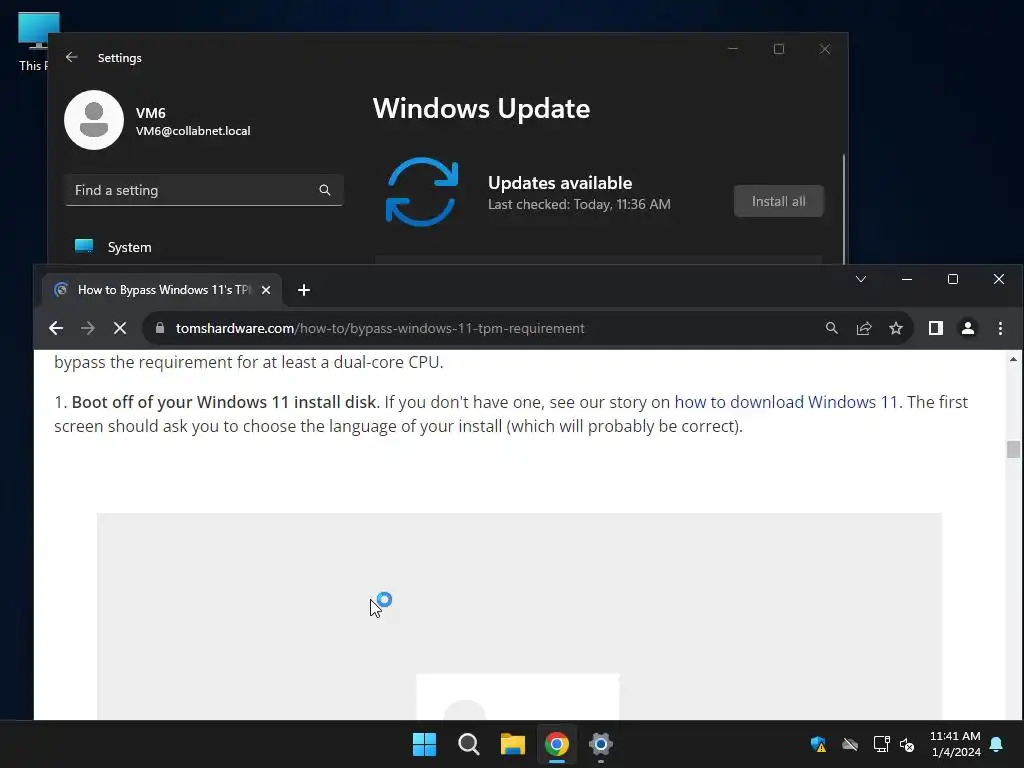The image size is (1024, 768).
Task: Click the Chrome icon on the taskbar
Action: (x=557, y=744)
